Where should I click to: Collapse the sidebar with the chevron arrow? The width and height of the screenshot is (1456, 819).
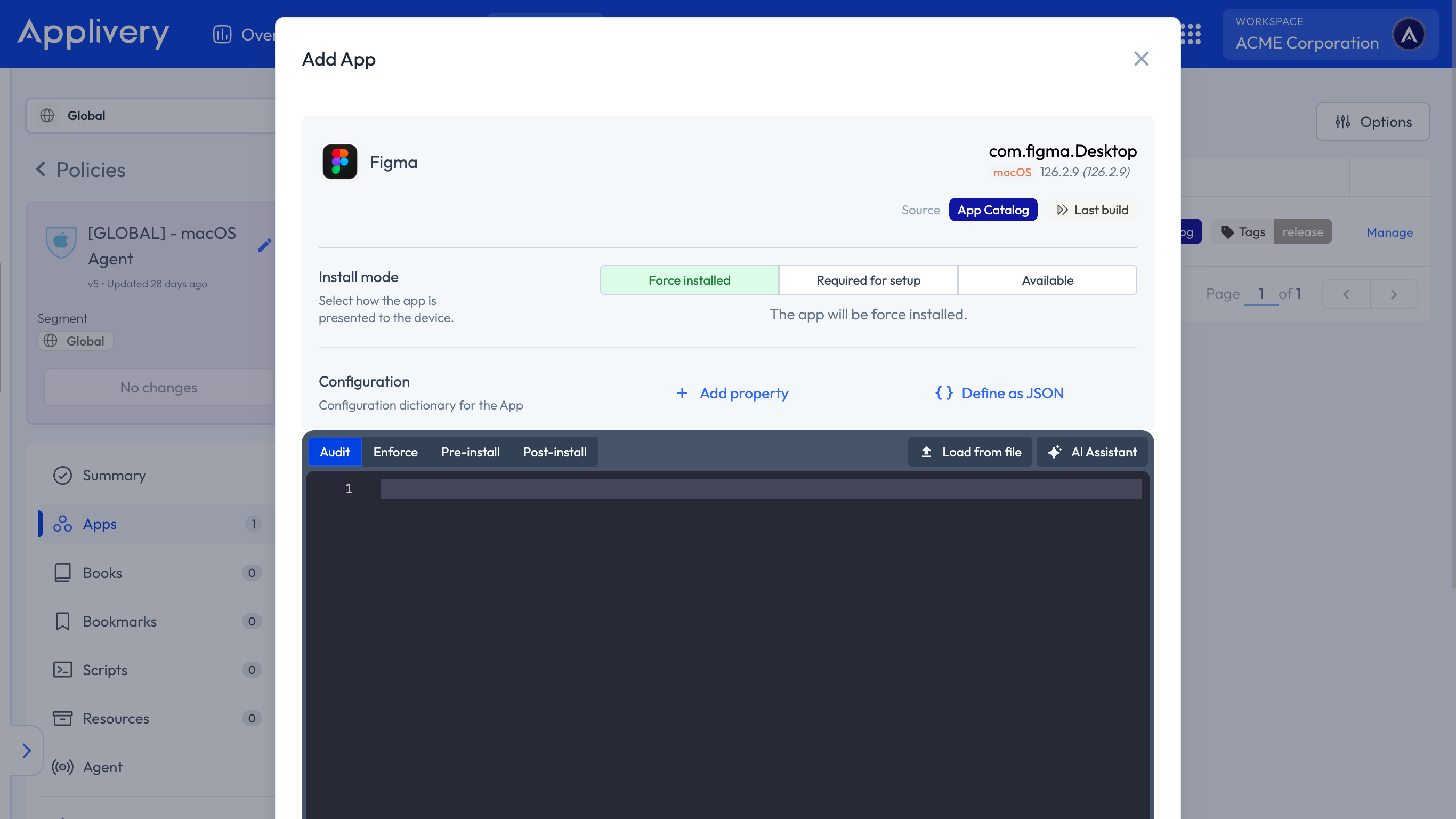[x=27, y=751]
